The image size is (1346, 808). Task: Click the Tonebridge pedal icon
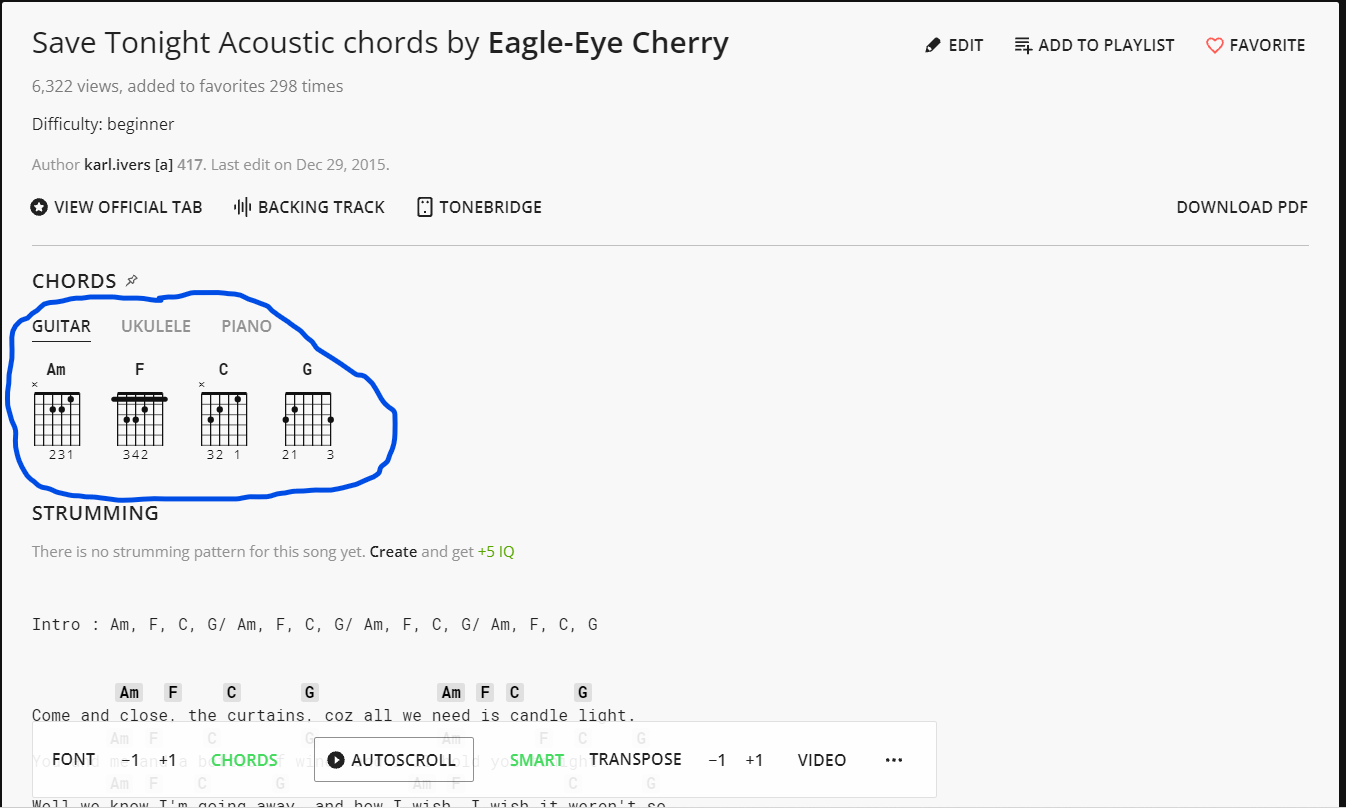pyautogui.click(x=425, y=207)
